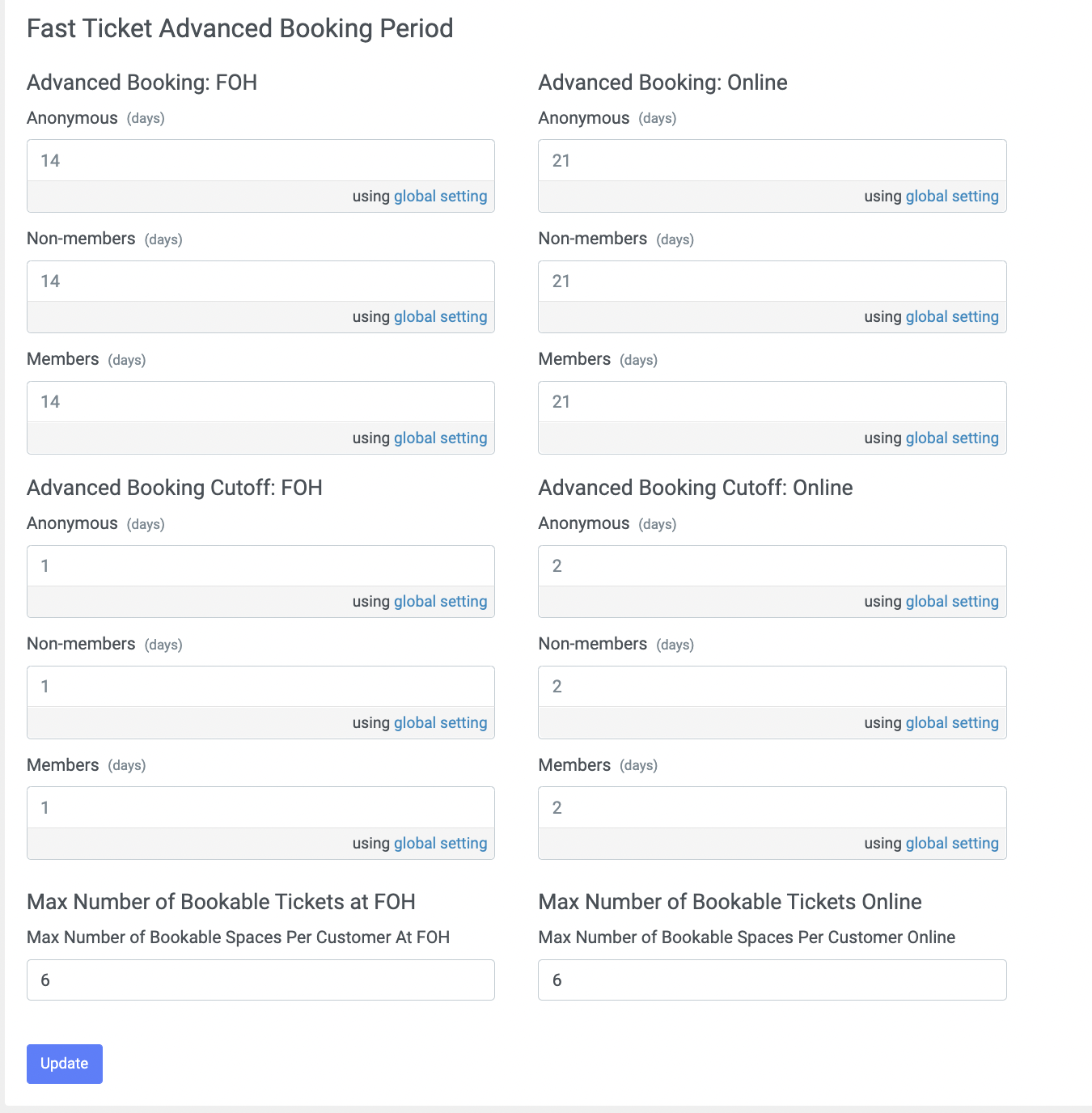
Task: Edit Max Bookable Spaces Per Customer Online
Action: tap(772, 980)
